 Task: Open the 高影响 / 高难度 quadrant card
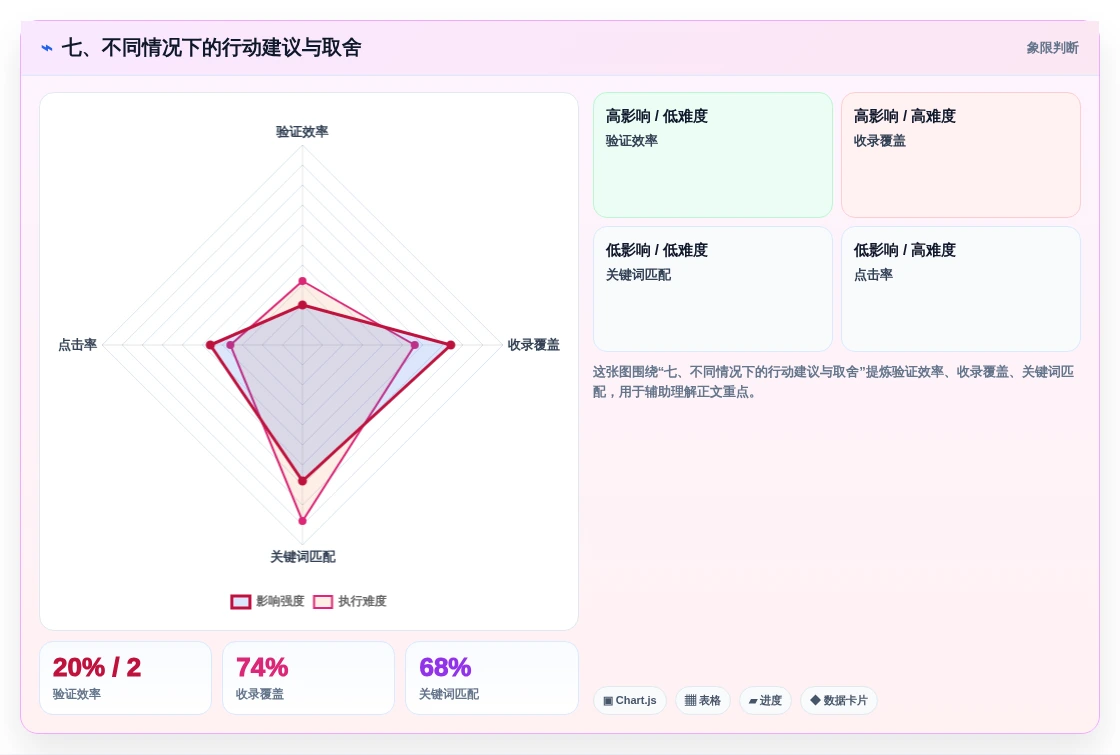(961, 155)
